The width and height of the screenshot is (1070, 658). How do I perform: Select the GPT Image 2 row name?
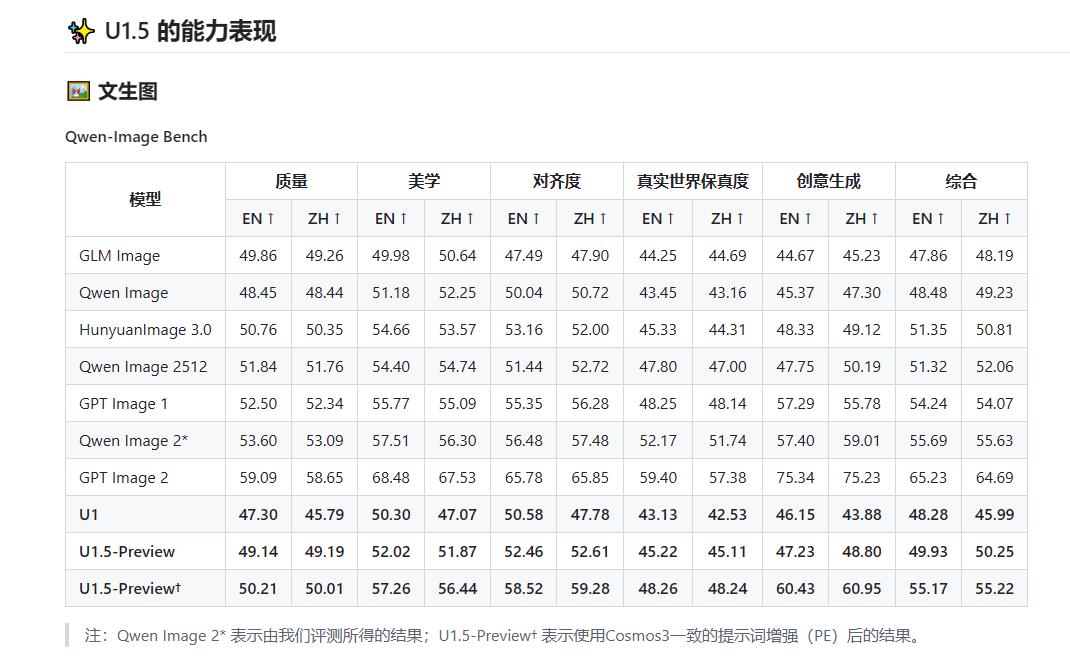coord(124,477)
